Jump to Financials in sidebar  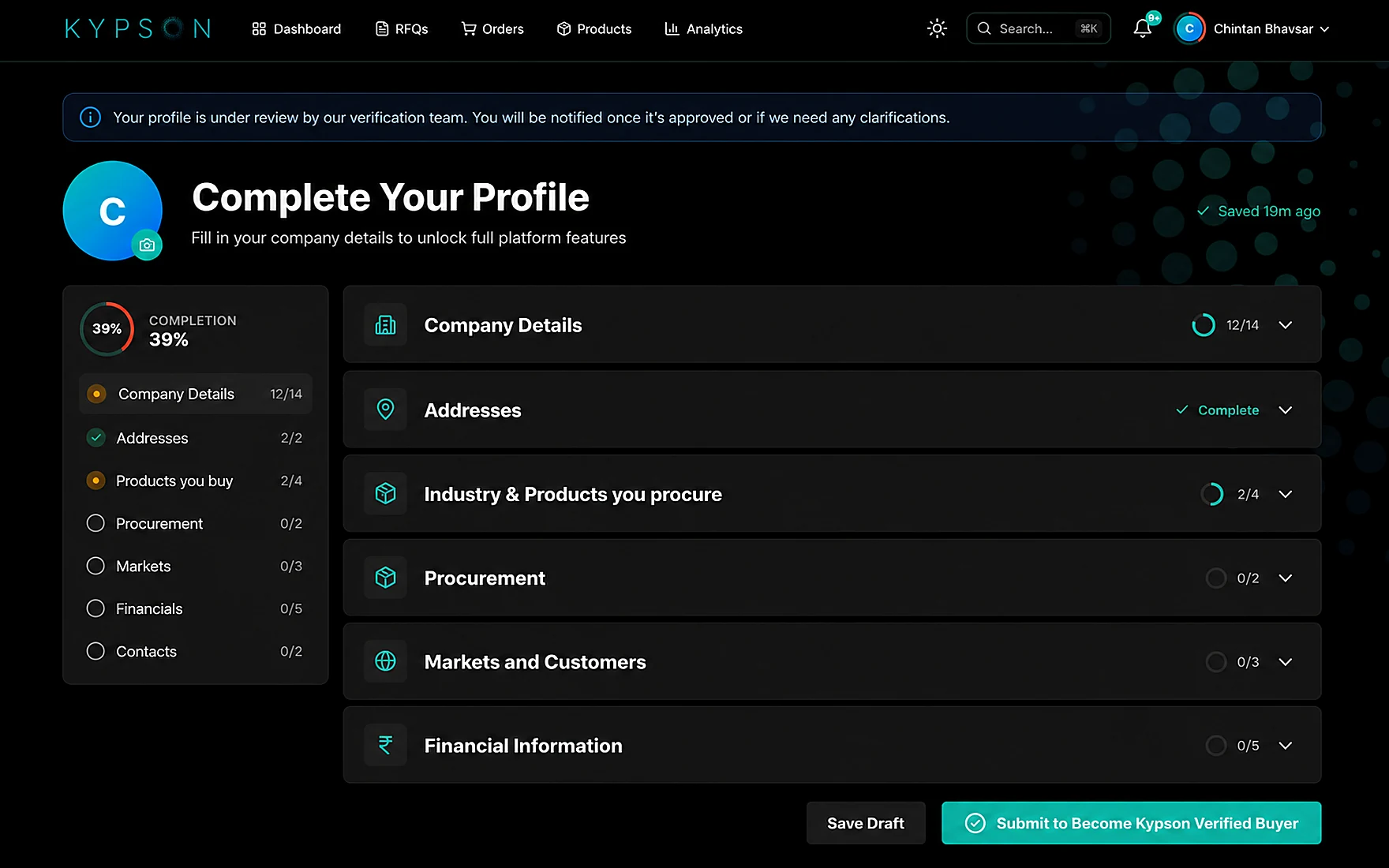tap(195, 608)
